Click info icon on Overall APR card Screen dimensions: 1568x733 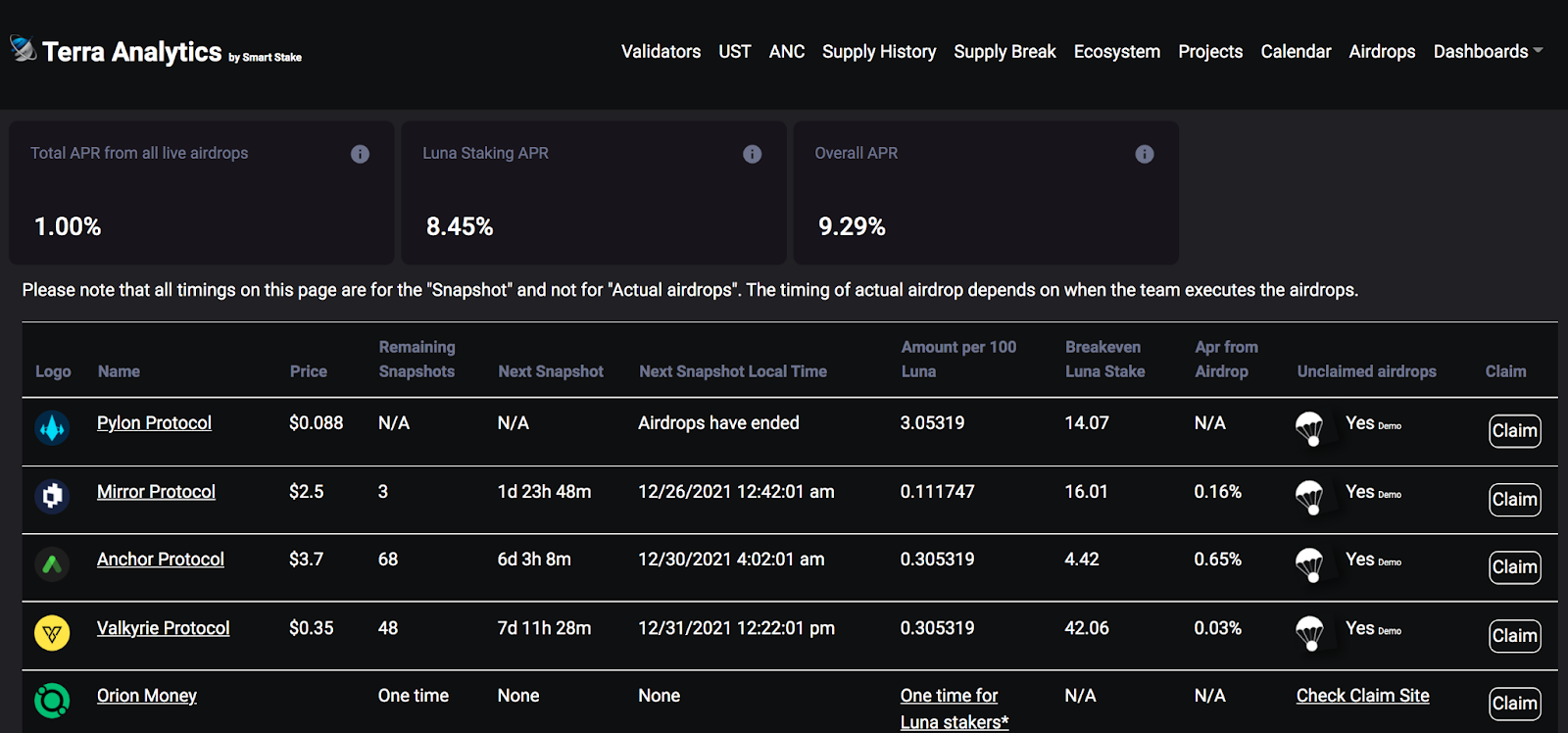1144,154
